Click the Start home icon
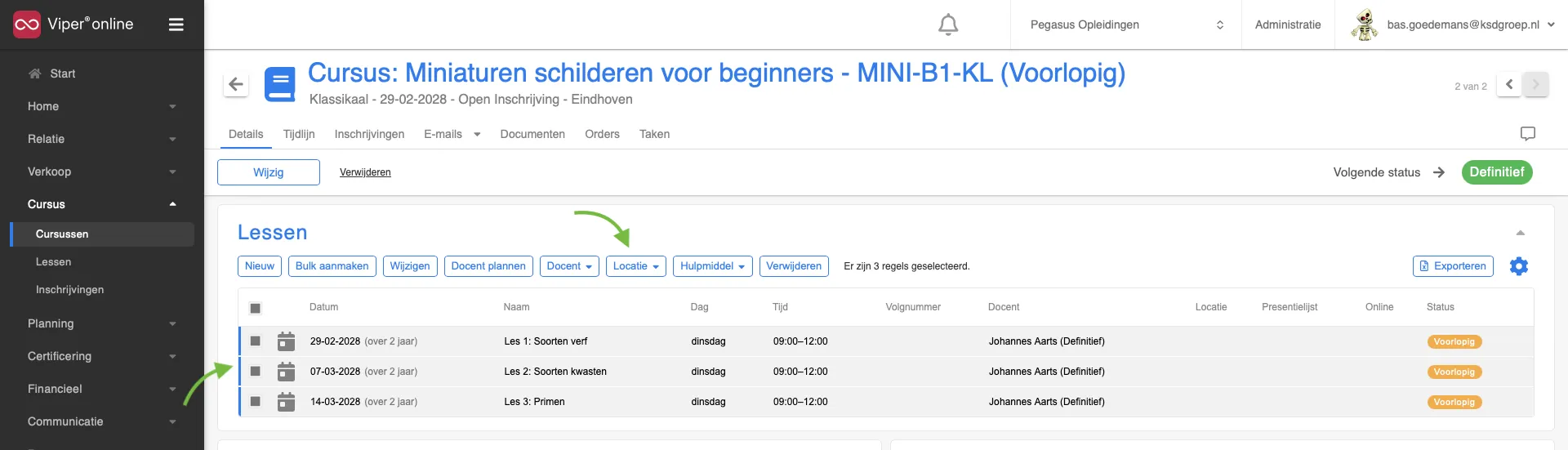1568x450 pixels. (x=34, y=74)
